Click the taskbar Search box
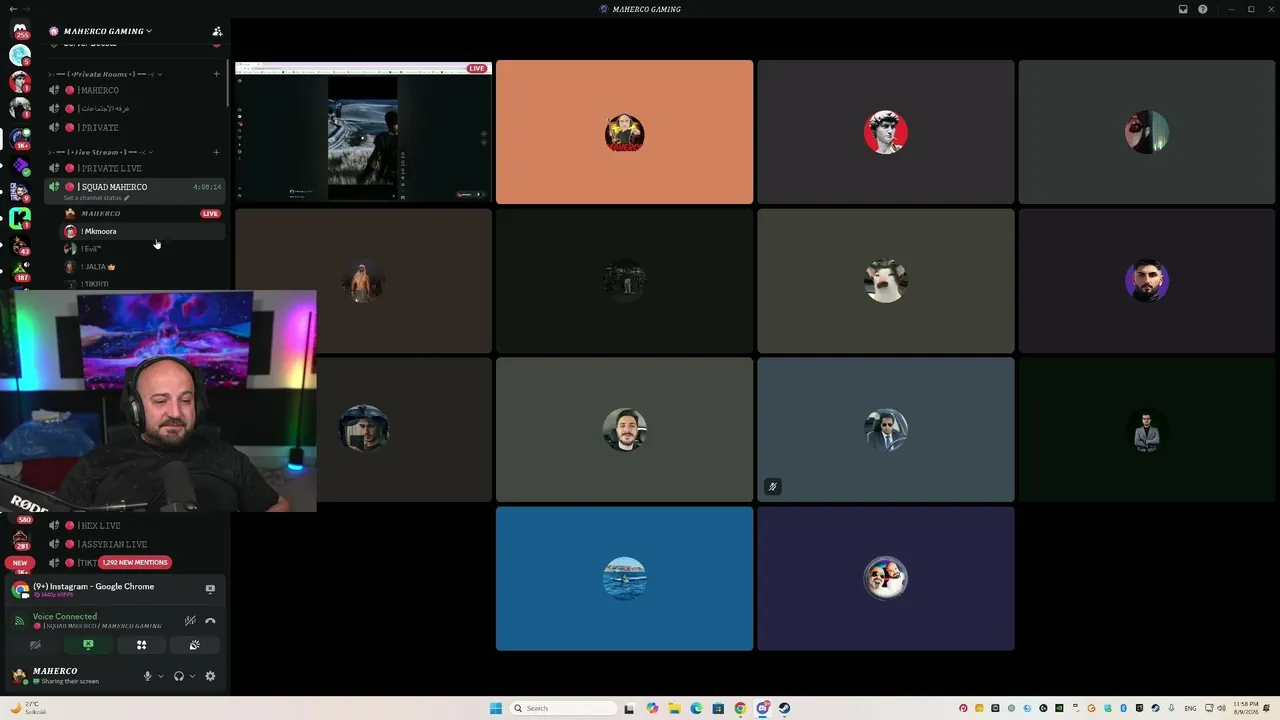 [x=563, y=708]
